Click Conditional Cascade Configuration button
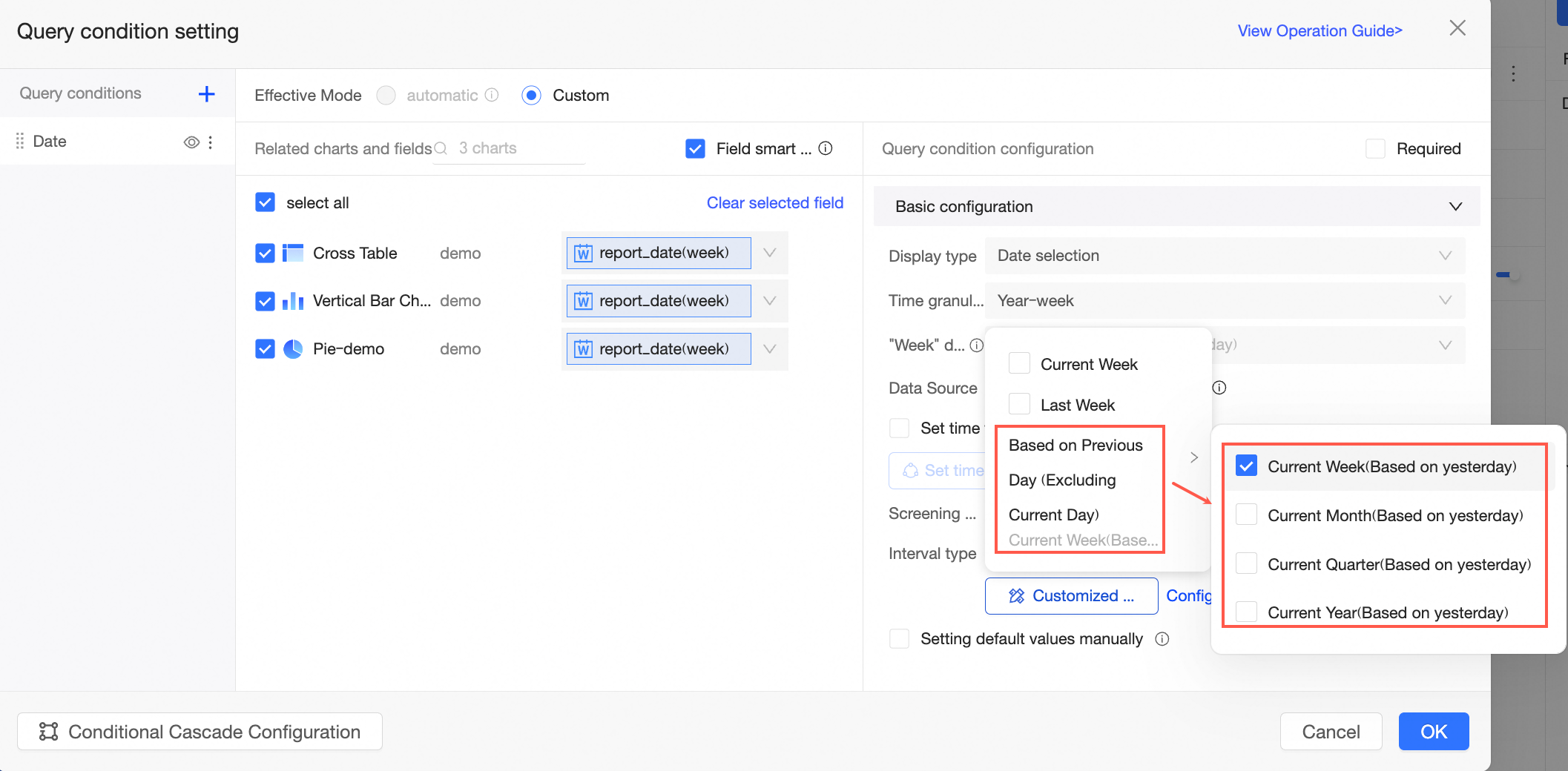Screen dimensions: 1568x771 coord(200,732)
